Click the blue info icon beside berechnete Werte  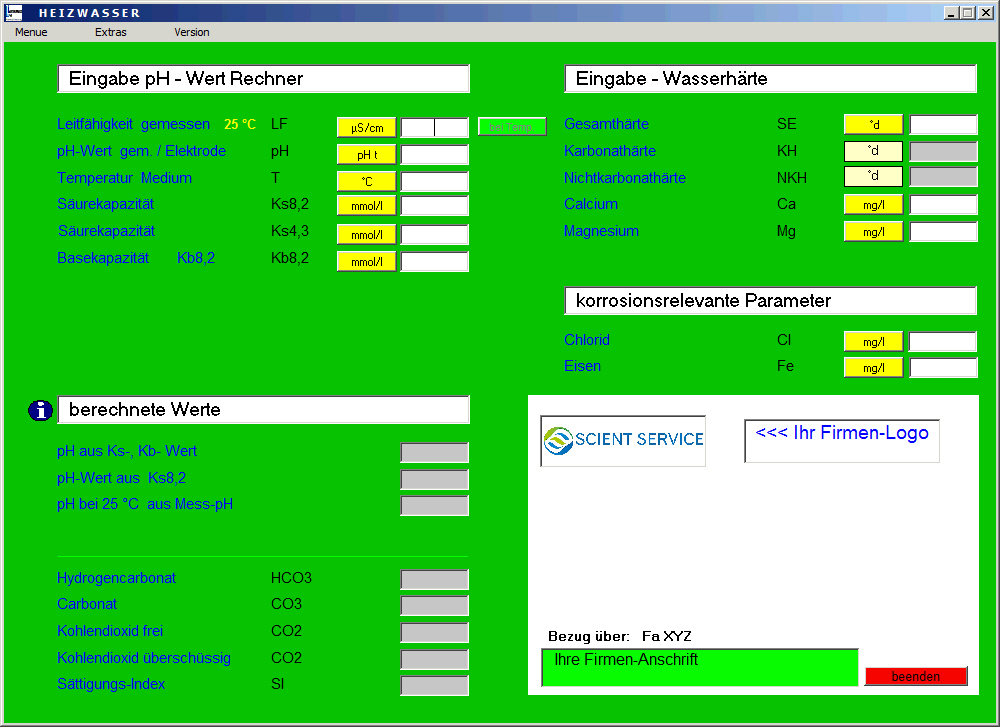click(x=41, y=410)
